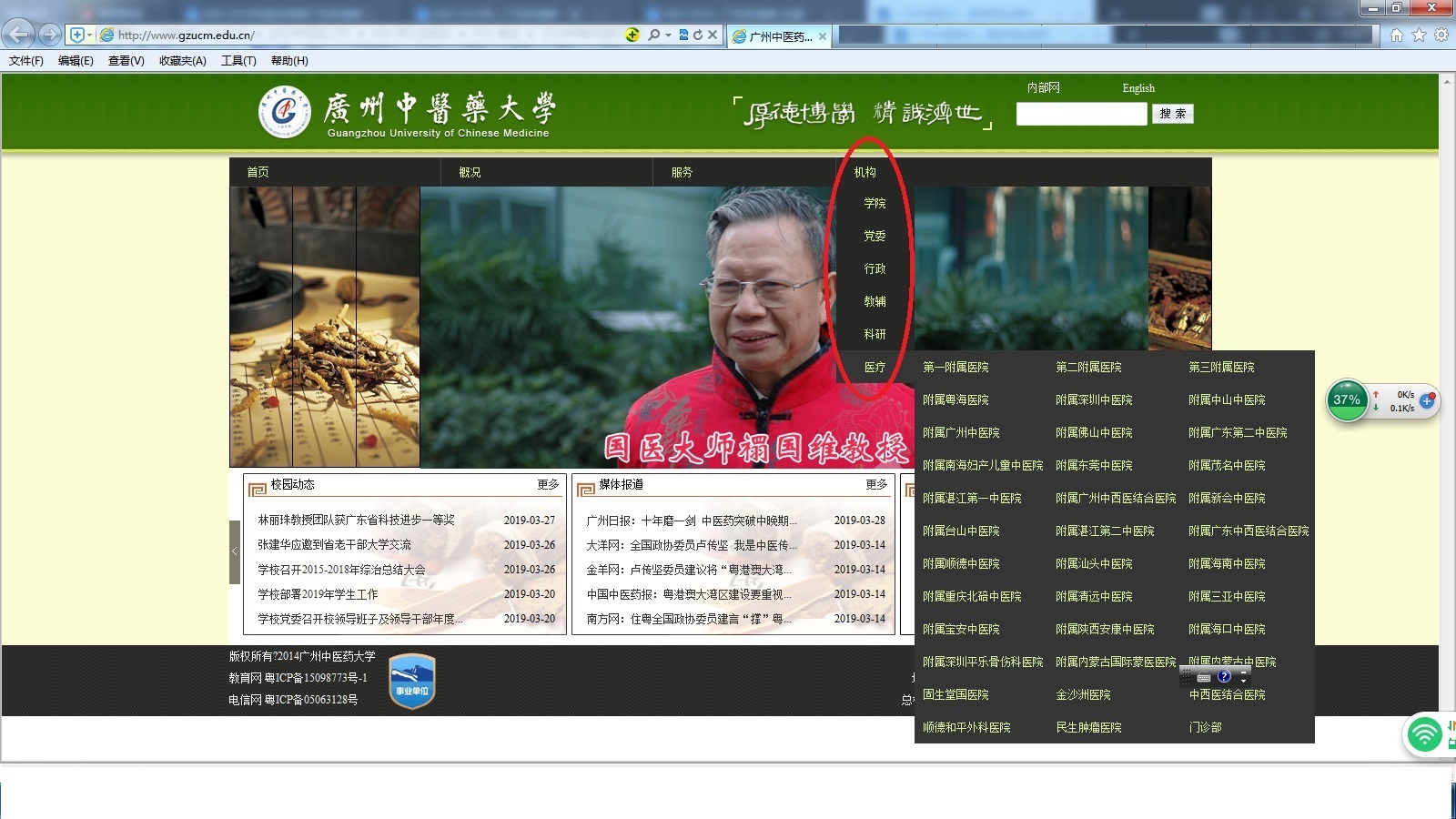This screenshot has height=819, width=1456.
Task: Open the 文件(F) menu
Action: click(x=26, y=61)
